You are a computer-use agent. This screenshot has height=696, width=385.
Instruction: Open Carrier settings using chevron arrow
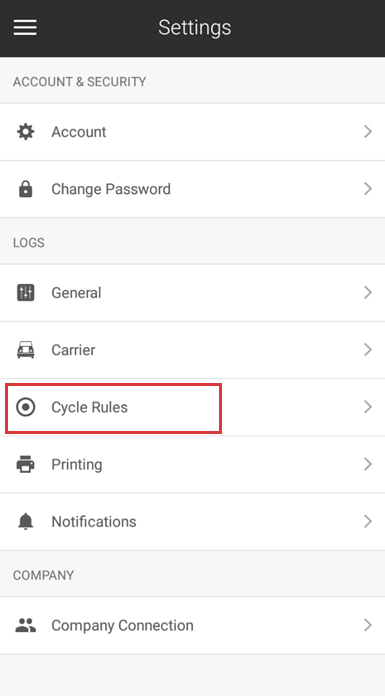[368, 350]
